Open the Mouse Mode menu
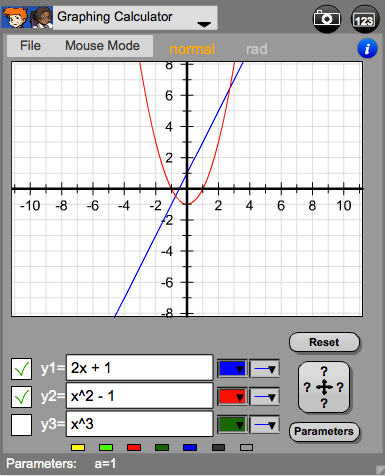385x476 pixels. coord(102,46)
